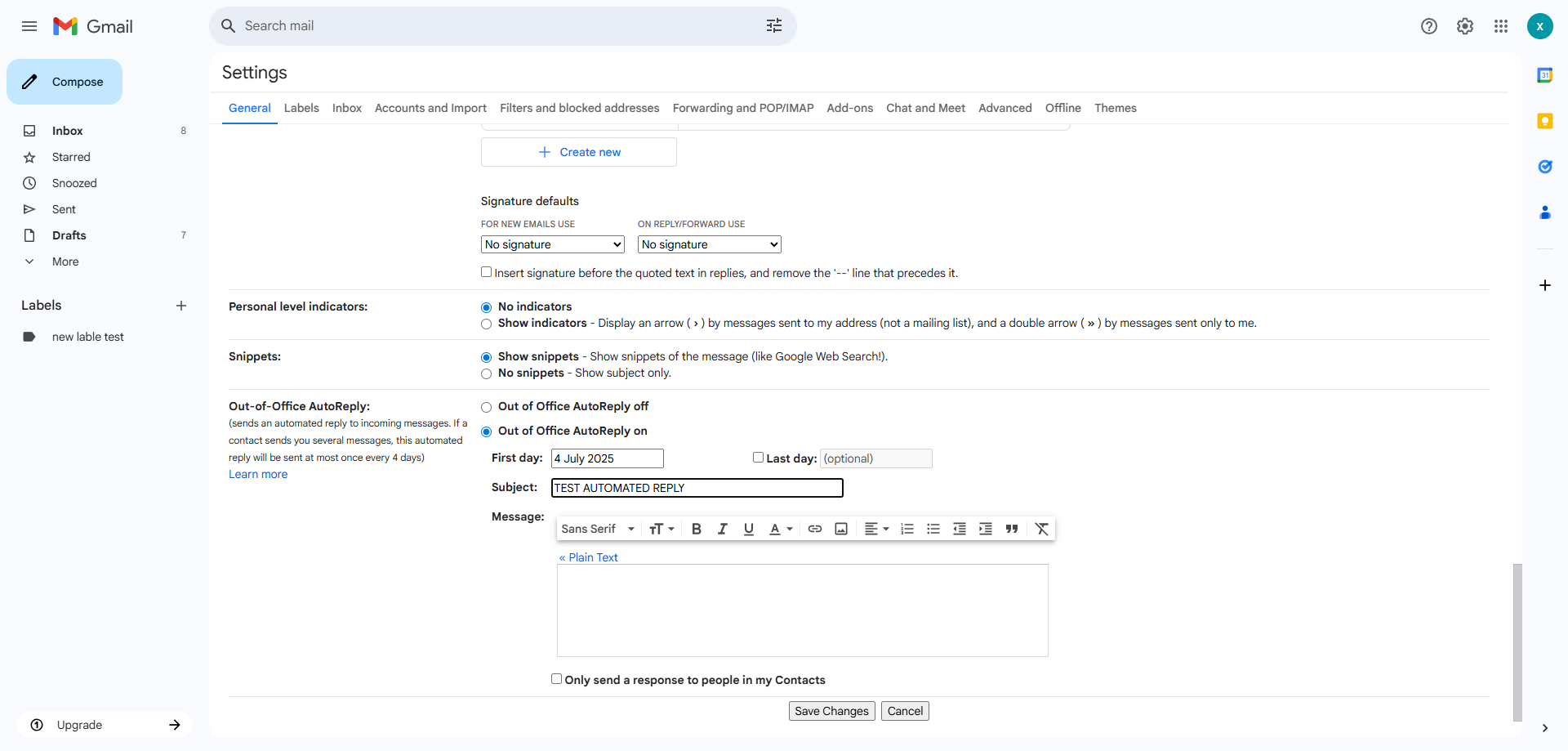
Task: Indent more in message toolbar
Action: (x=986, y=529)
